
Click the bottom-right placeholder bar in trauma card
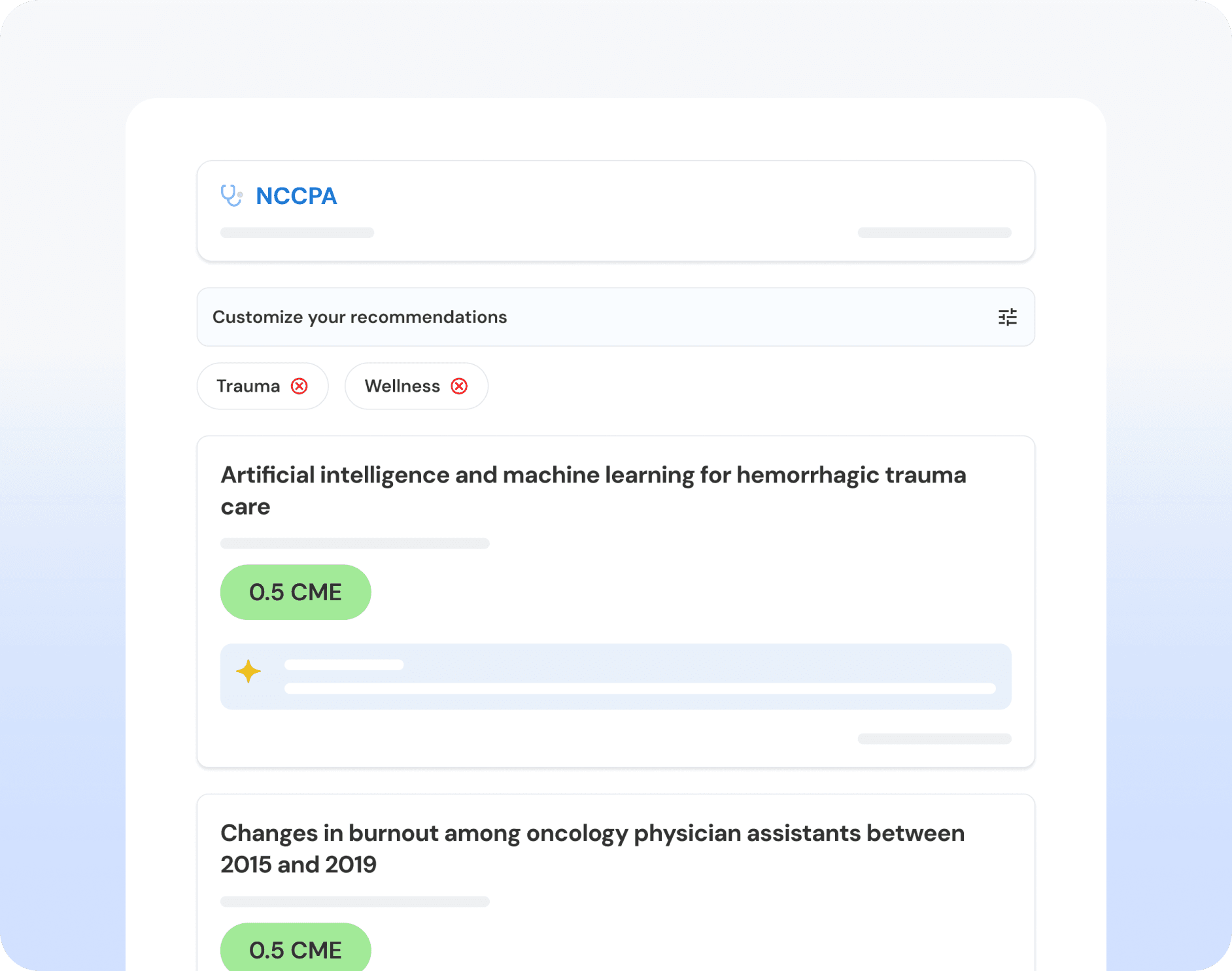pyautogui.click(x=934, y=739)
